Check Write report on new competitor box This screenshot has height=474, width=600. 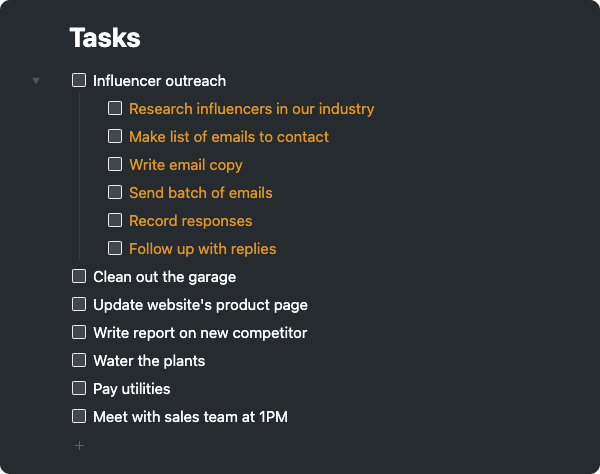(79, 332)
